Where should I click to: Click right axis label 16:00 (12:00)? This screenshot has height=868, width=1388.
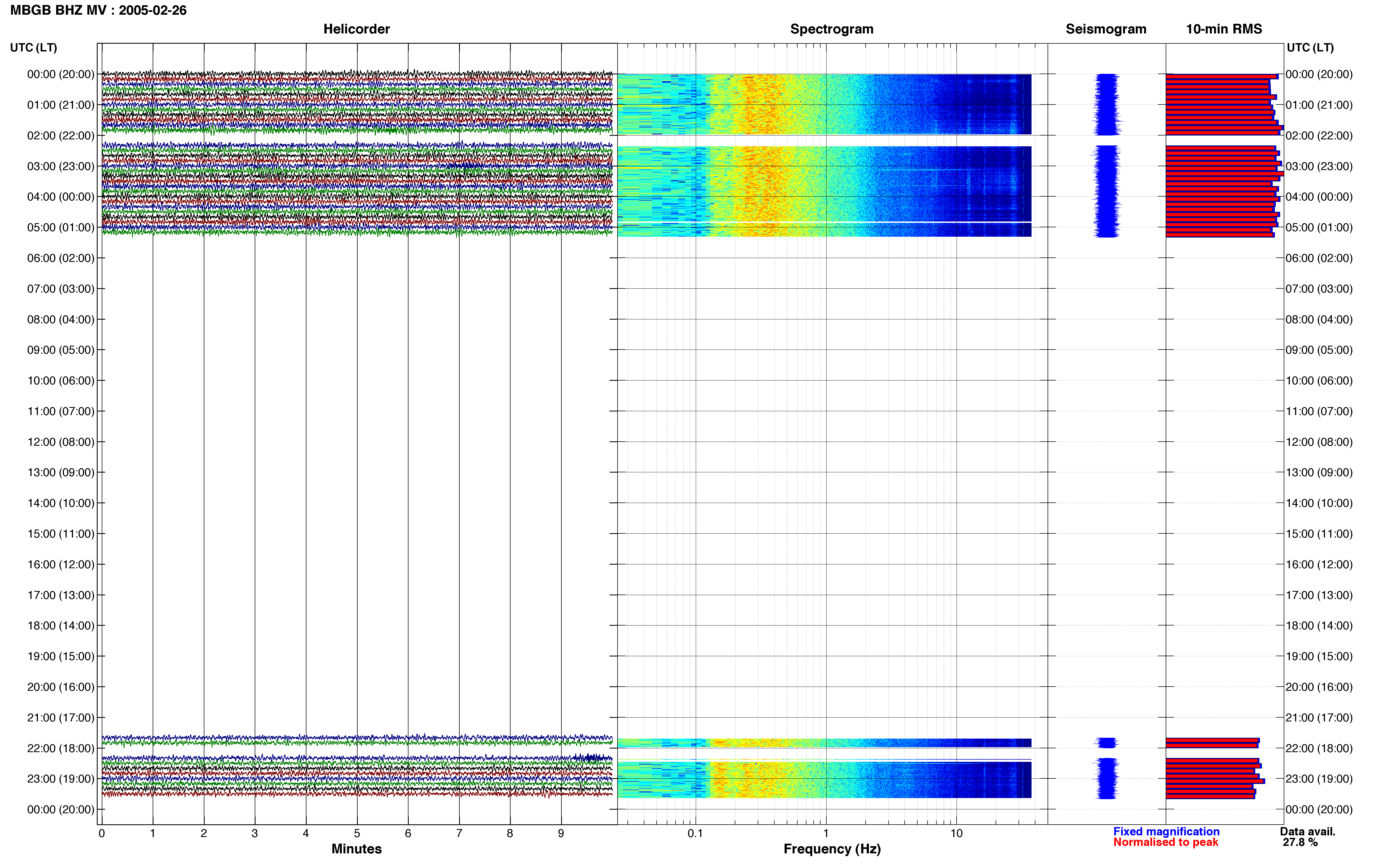(1319, 564)
